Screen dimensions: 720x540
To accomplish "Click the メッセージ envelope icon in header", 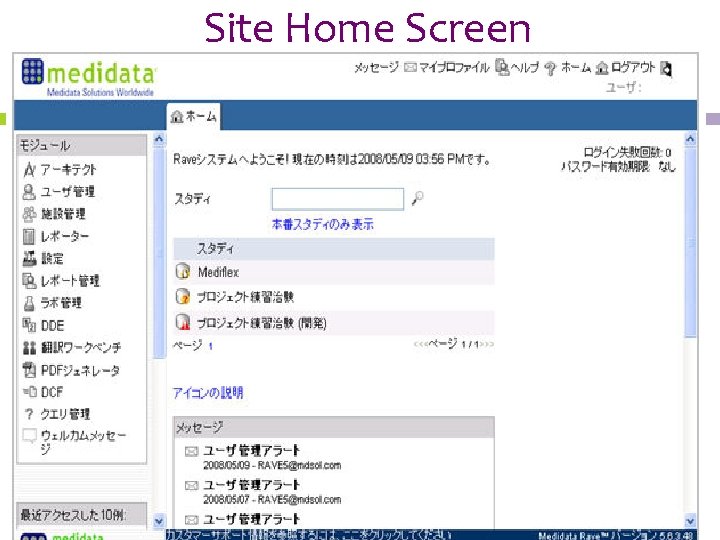I will (x=410, y=68).
